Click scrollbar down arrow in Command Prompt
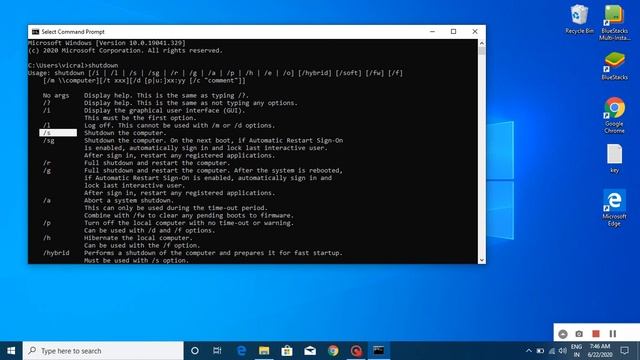This screenshot has width=640, height=360. [482, 260]
